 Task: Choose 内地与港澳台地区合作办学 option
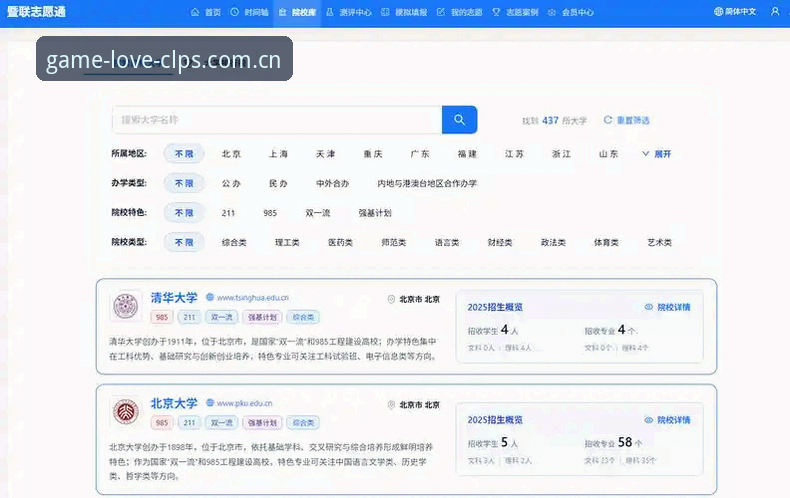click(x=427, y=183)
